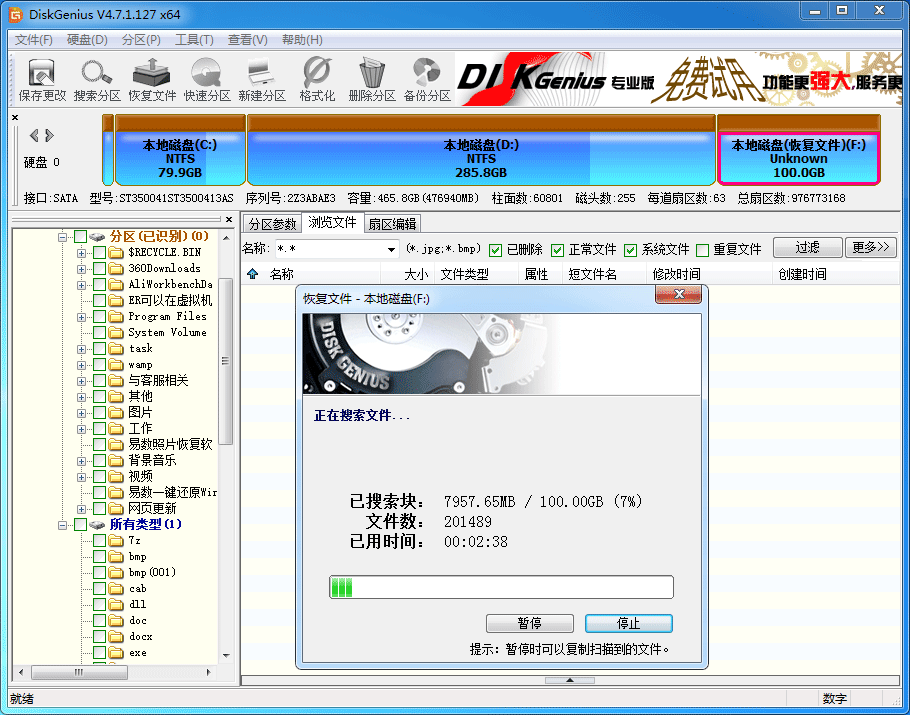Expand the 与客服相关 folder node
The image size is (910, 715).
click(x=81, y=381)
